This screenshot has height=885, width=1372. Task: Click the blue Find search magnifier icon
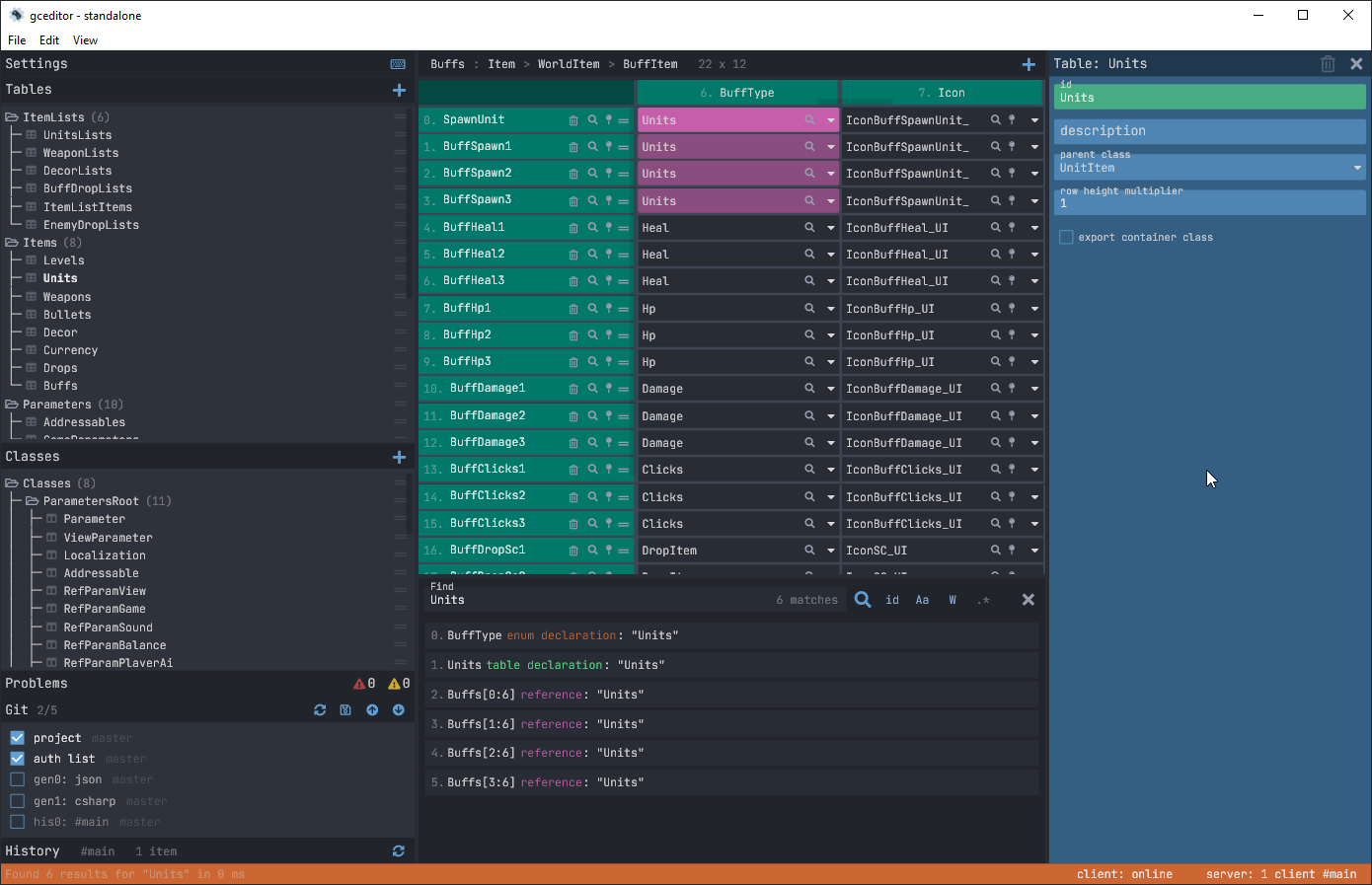click(x=863, y=600)
